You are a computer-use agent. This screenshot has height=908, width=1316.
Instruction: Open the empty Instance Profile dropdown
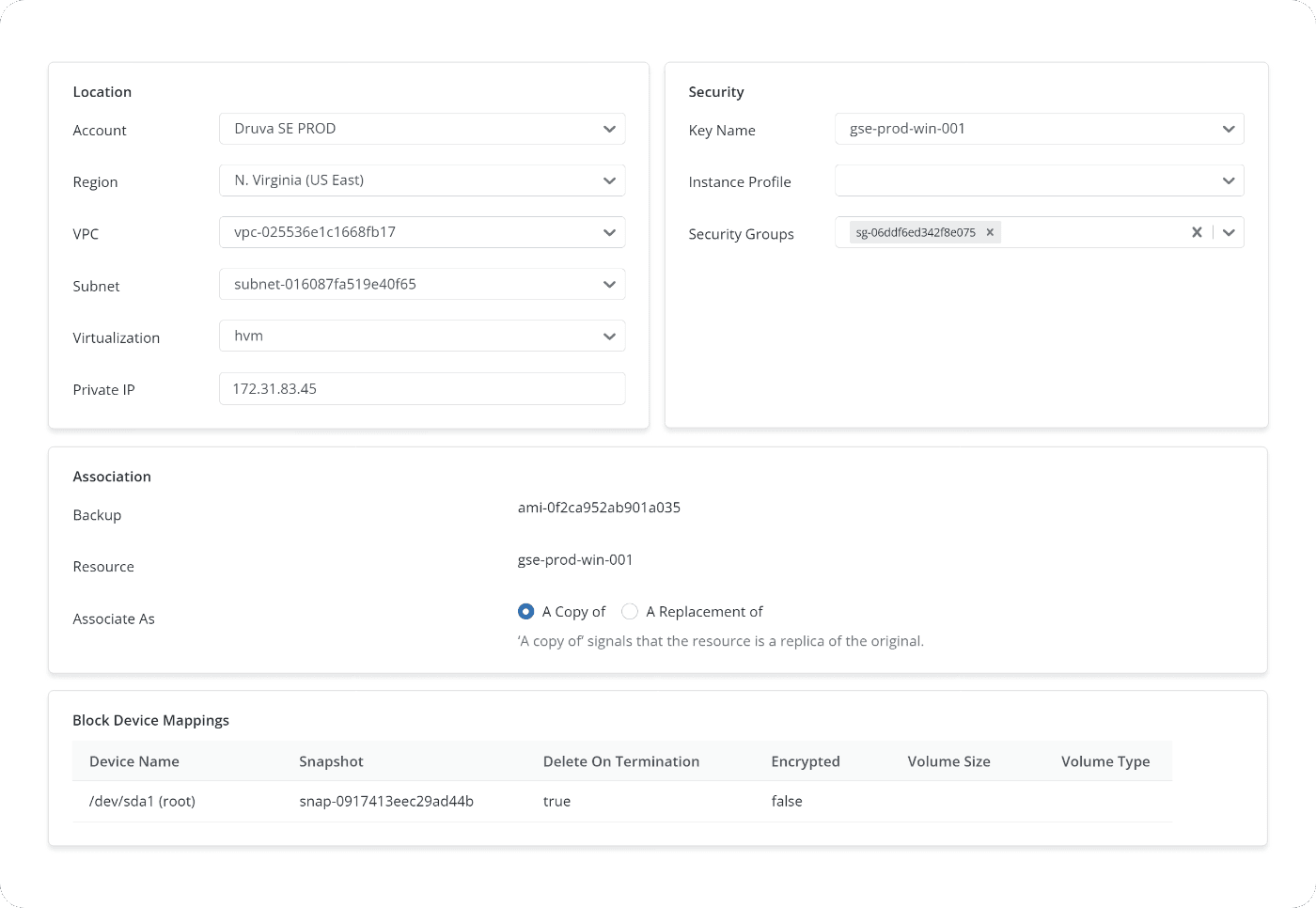click(1039, 180)
